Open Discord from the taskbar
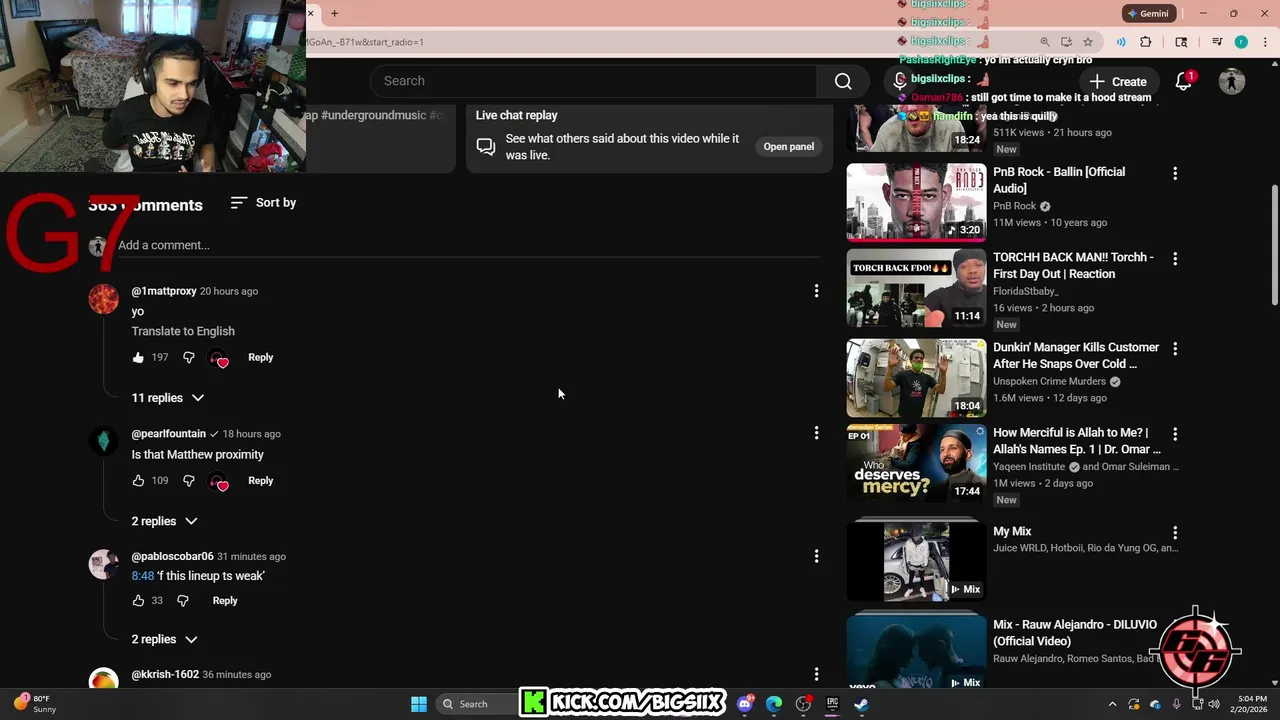The image size is (1280, 720). tap(745, 704)
